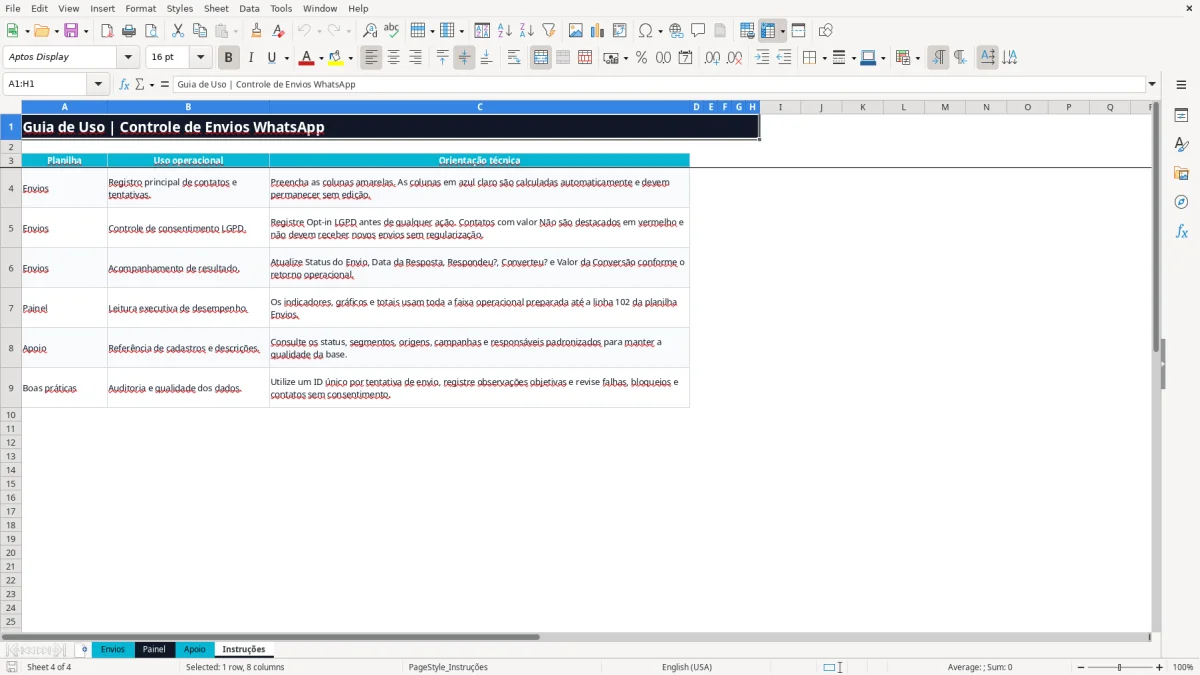The height and width of the screenshot is (675, 1200).
Task: Click the Save document icon
Action: [x=71, y=31]
